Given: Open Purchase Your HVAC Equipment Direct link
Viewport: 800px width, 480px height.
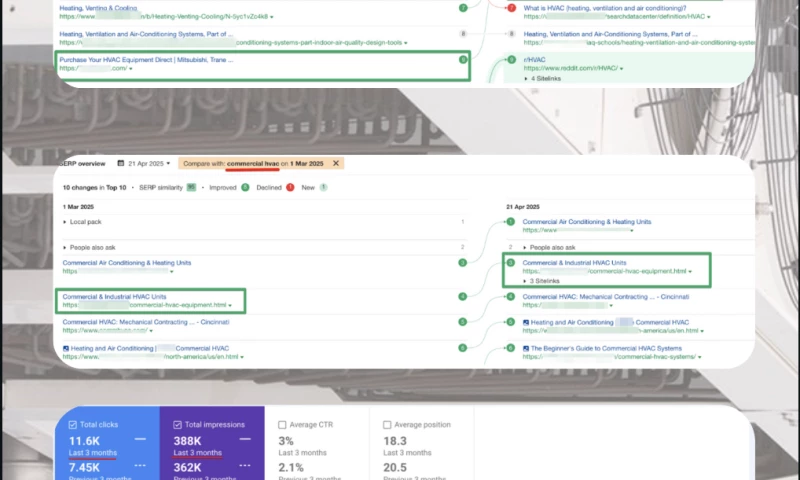Looking at the screenshot, I should [x=146, y=60].
